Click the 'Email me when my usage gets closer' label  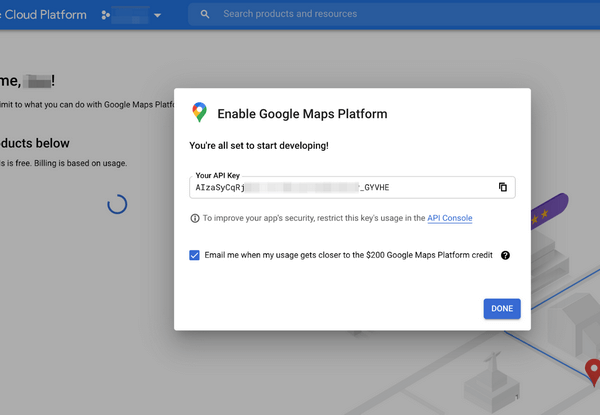click(x=348, y=255)
